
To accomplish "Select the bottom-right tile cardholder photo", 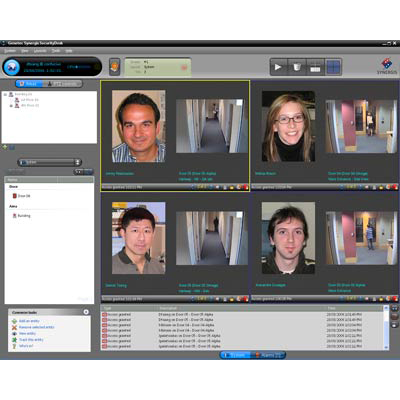I will [288, 238].
